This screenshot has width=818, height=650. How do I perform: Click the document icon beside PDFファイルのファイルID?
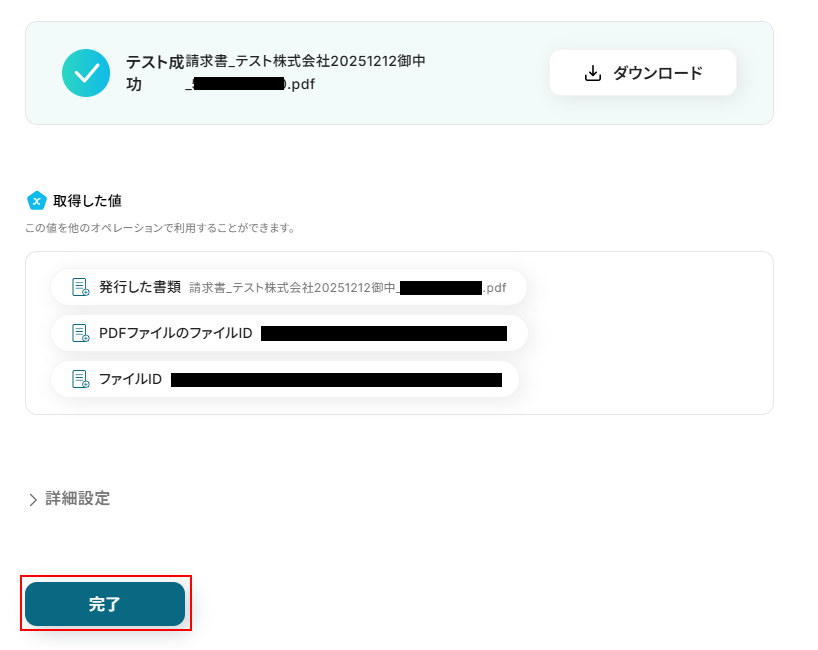pyautogui.click(x=80, y=333)
